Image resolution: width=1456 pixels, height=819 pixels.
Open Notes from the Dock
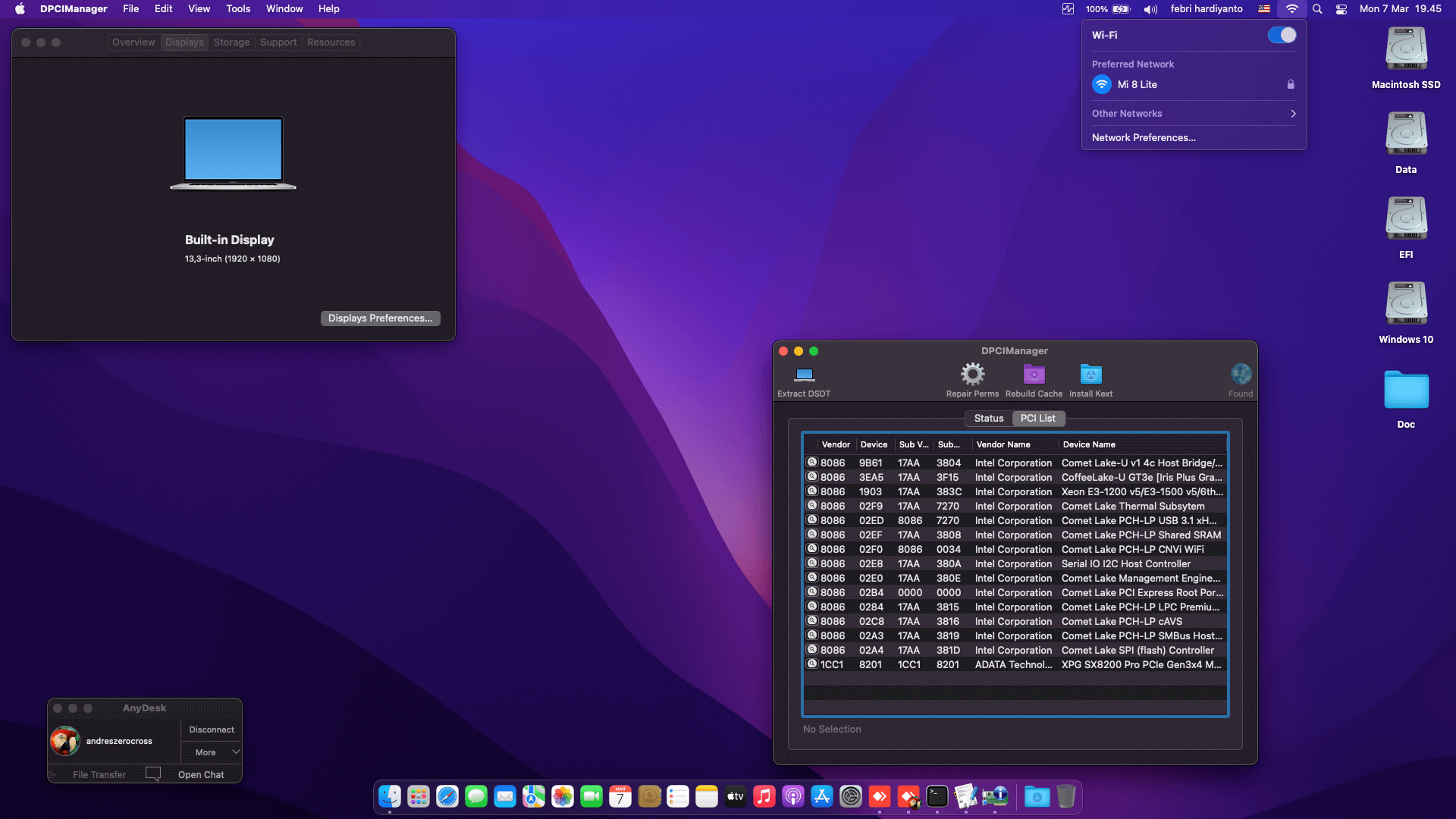click(x=707, y=796)
